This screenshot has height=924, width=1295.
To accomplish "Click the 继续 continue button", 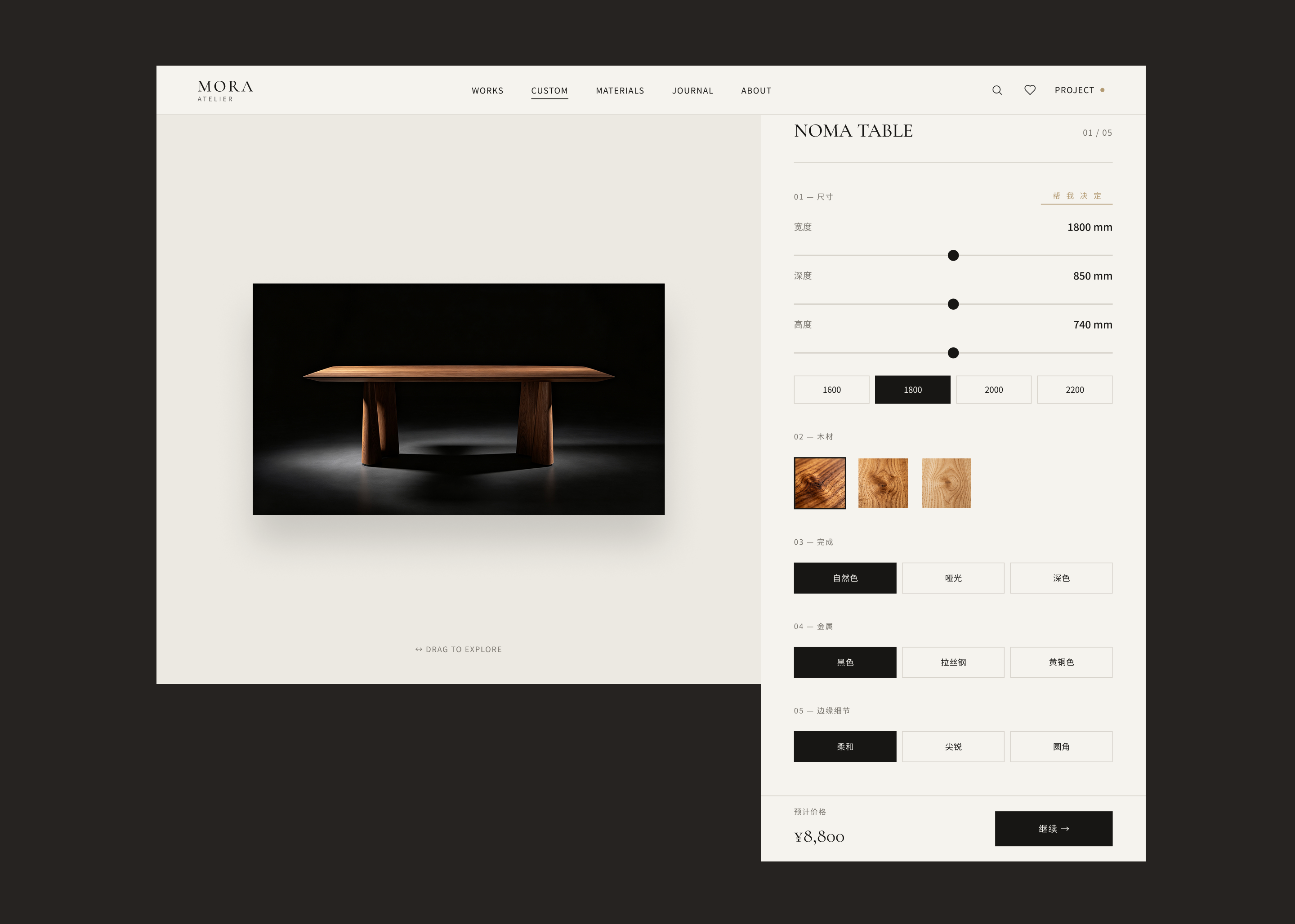I will coord(1054,828).
